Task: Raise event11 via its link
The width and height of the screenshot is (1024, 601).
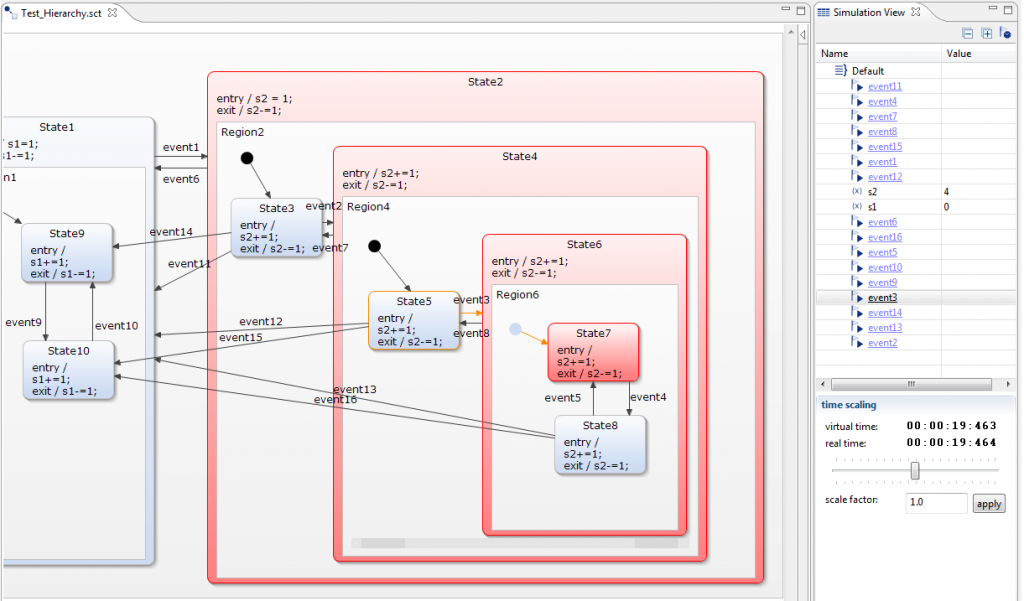Action: click(885, 86)
